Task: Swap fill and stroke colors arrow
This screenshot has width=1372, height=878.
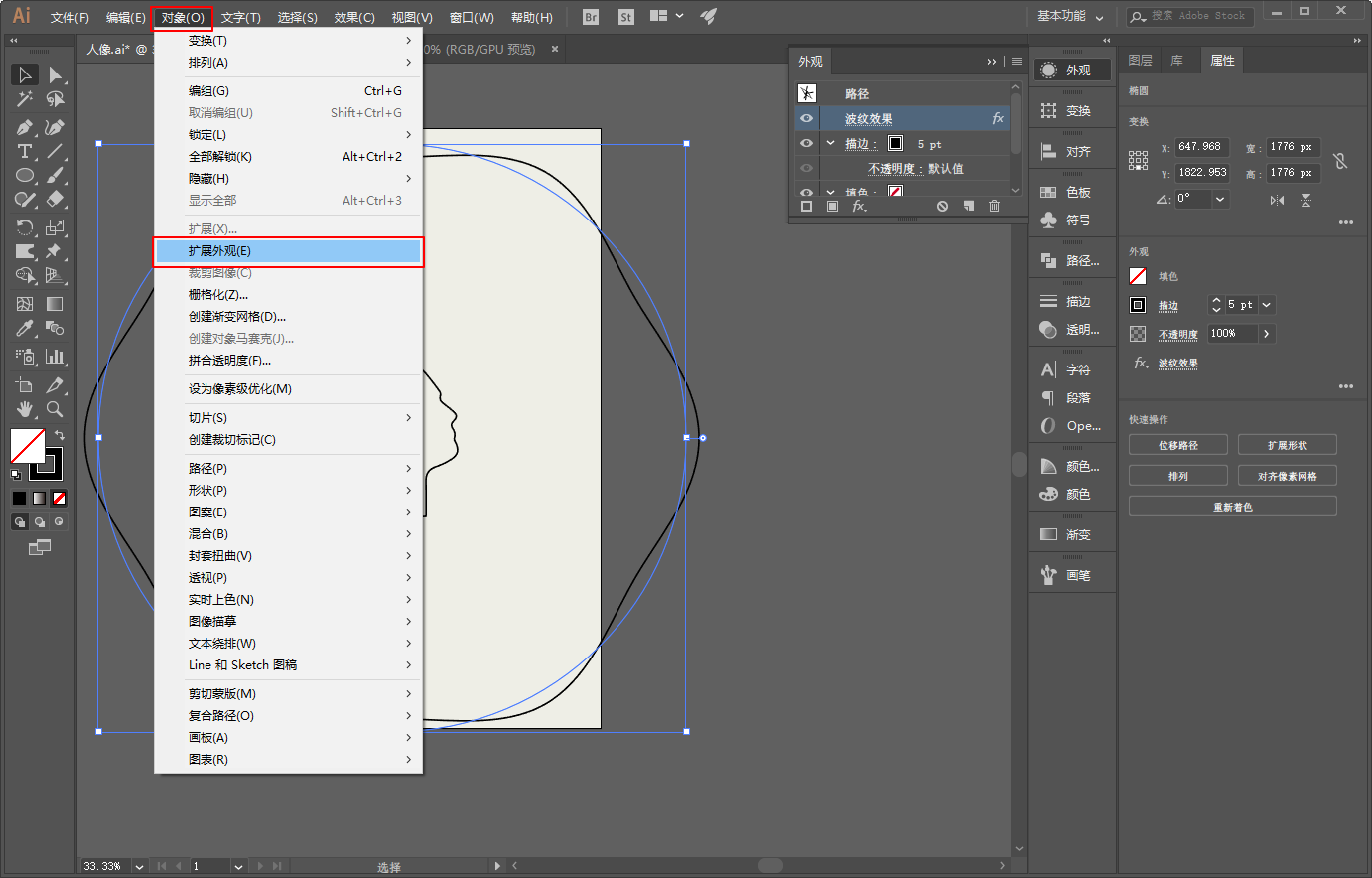Action: (59, 435)
